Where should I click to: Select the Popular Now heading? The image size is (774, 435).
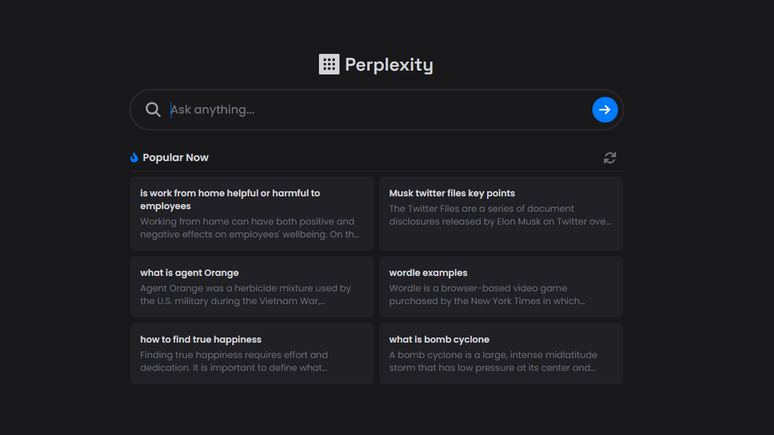click(175, 158)
